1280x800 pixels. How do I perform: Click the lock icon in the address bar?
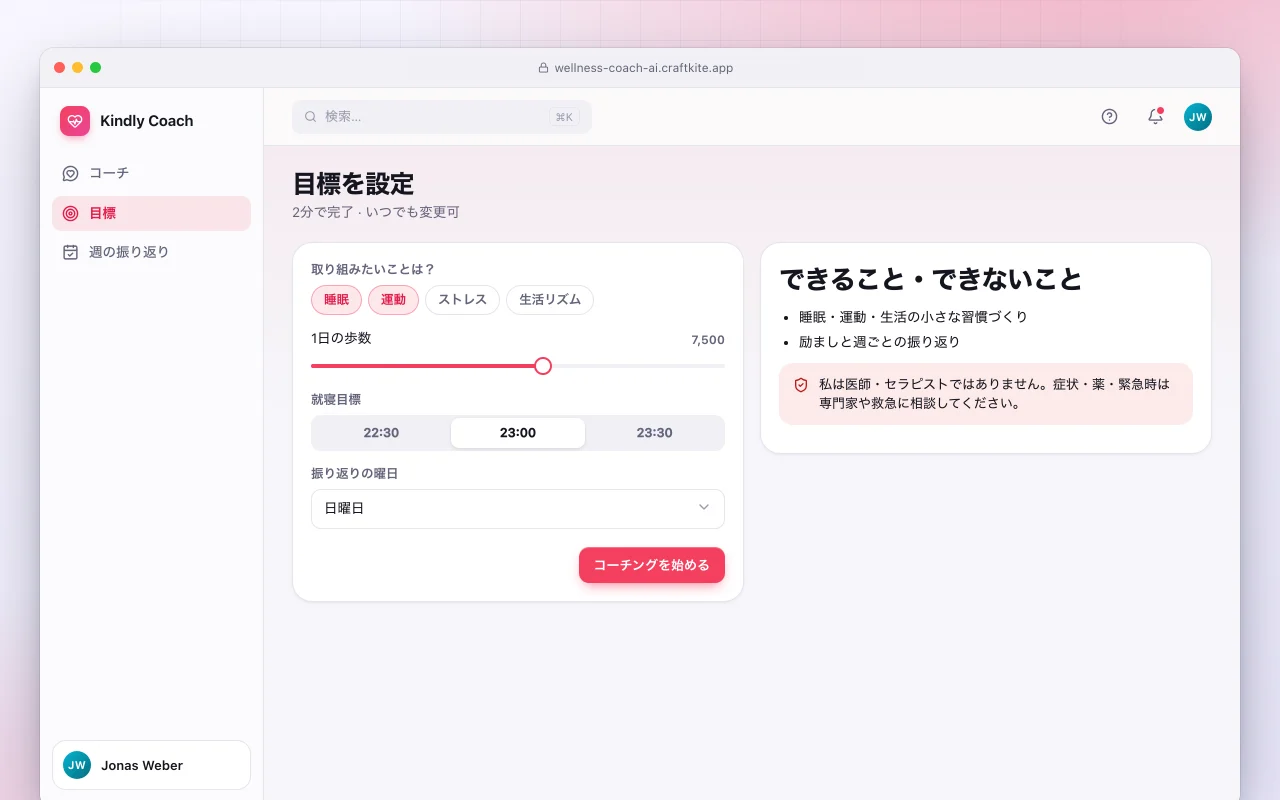(543, 68)
